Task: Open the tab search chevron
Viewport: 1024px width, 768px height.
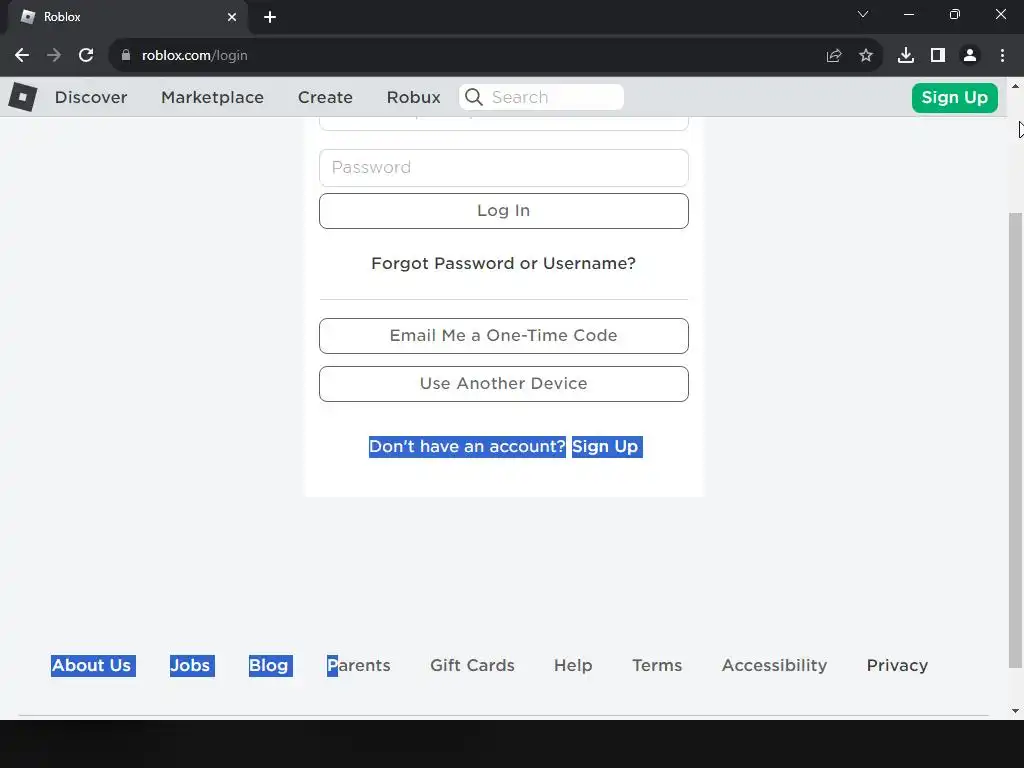Action: click(863, 14)
